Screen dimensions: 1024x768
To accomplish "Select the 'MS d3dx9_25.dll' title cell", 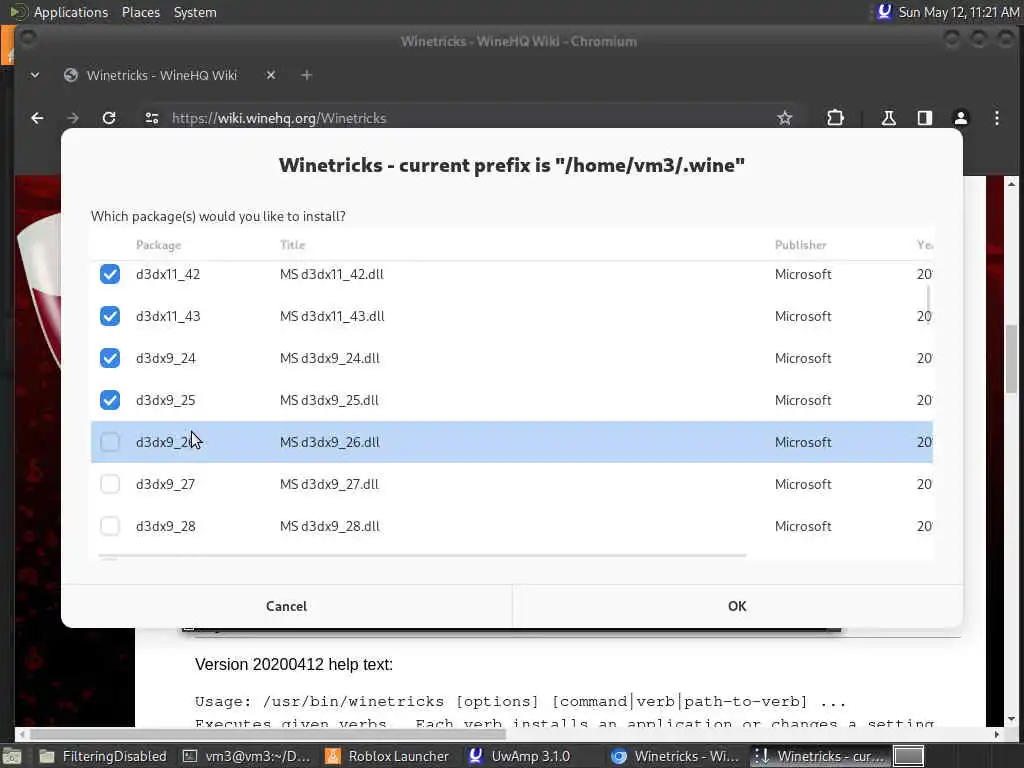I will coord(329,400).
